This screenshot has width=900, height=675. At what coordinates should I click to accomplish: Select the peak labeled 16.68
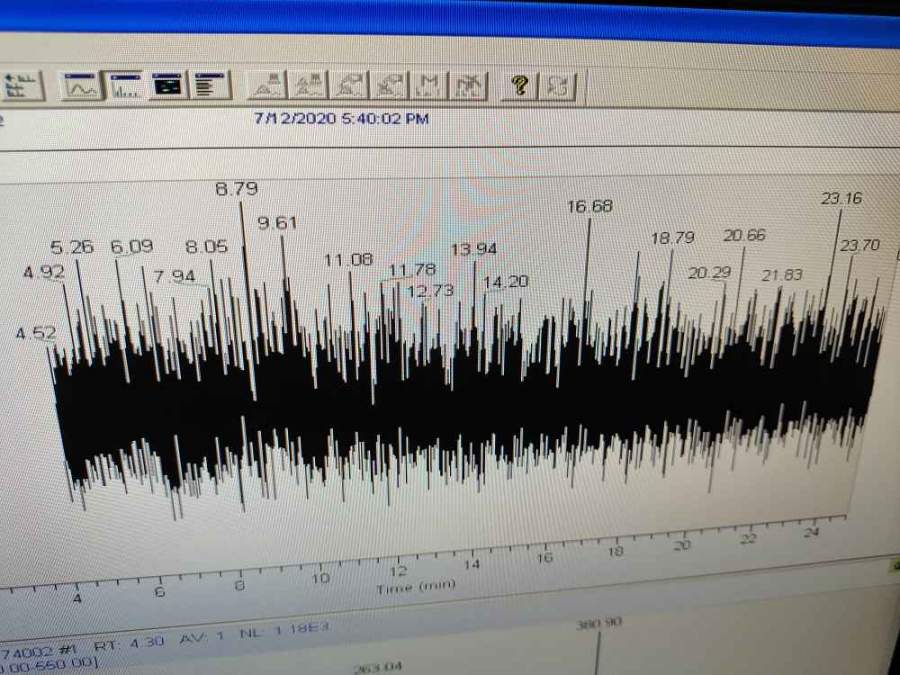pos(590,206)
